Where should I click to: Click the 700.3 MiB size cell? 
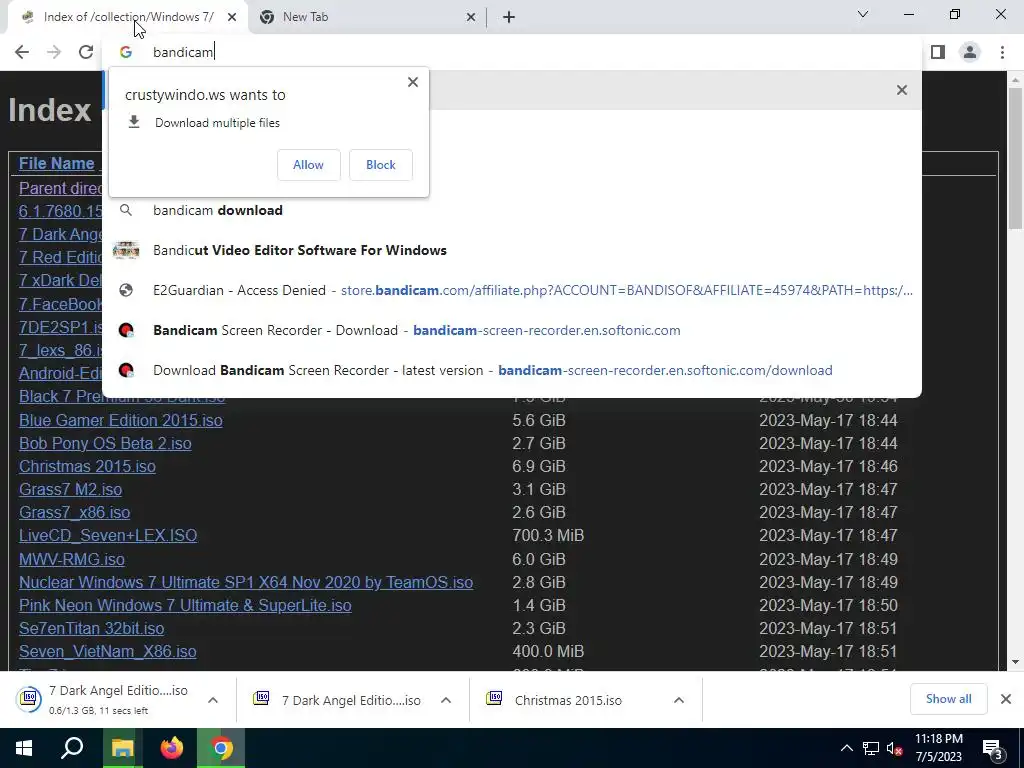point(548,536)
